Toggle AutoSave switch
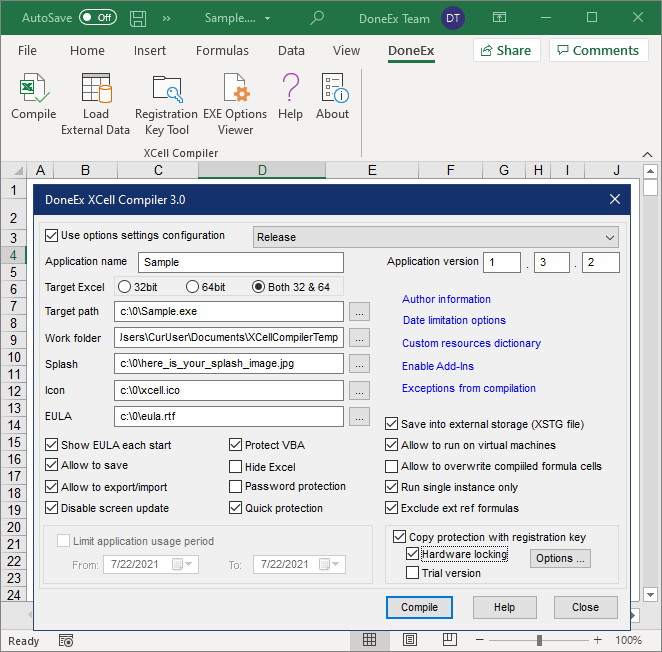662x652 pixels. tap(98, 17)
